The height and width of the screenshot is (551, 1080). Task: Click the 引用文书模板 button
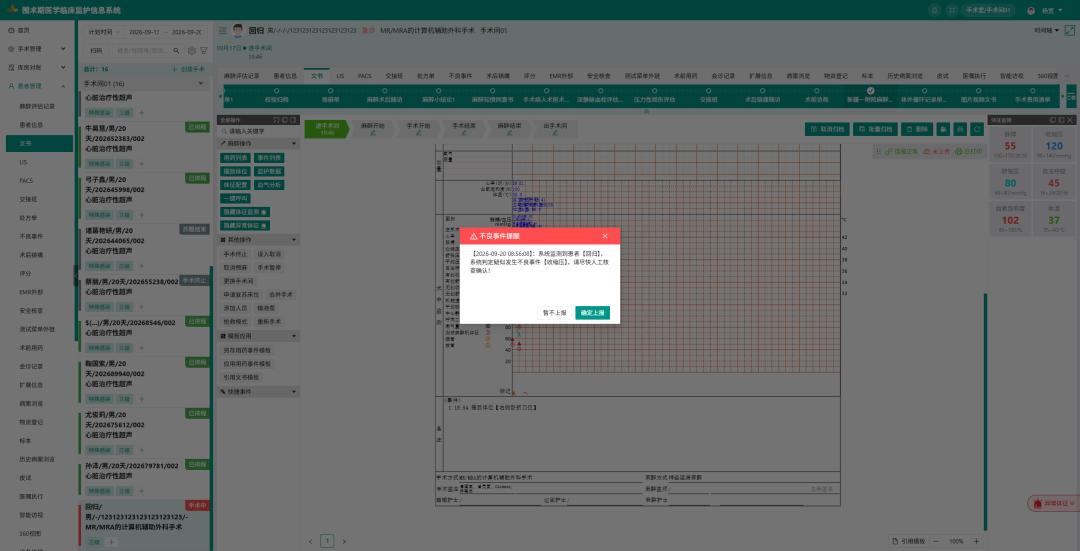241,377
